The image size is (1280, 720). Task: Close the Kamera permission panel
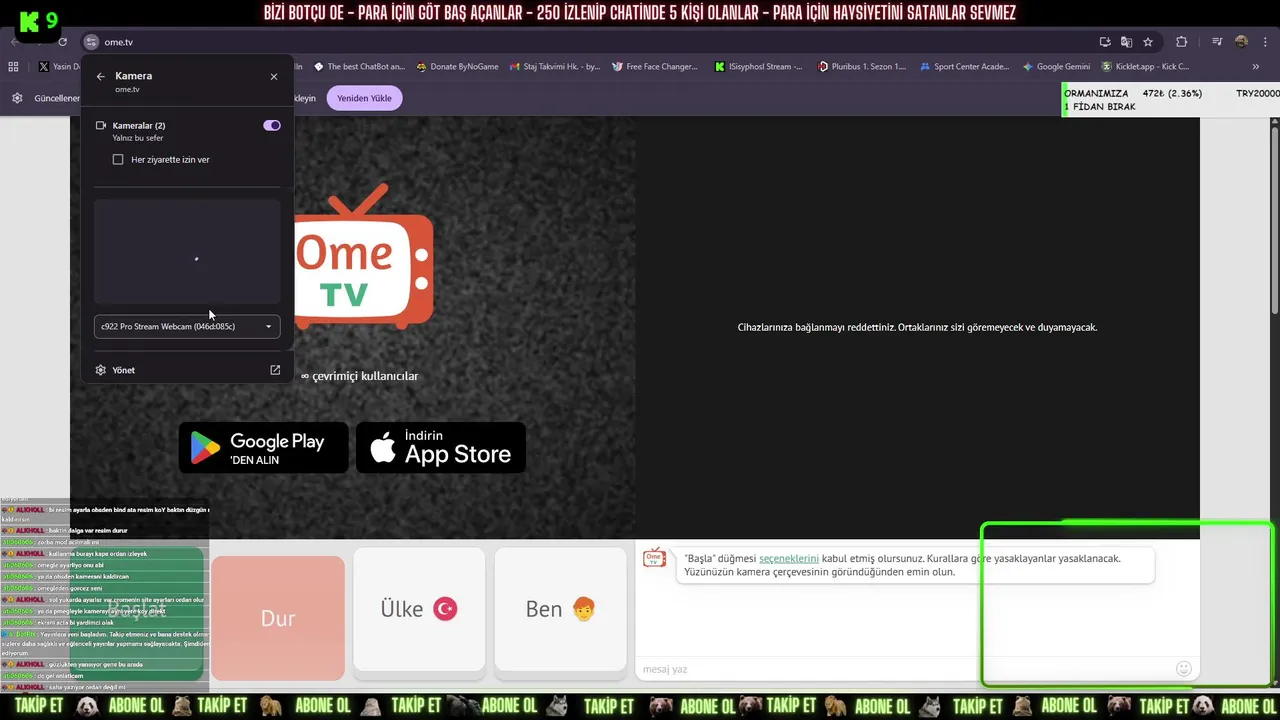pos(274,76)
